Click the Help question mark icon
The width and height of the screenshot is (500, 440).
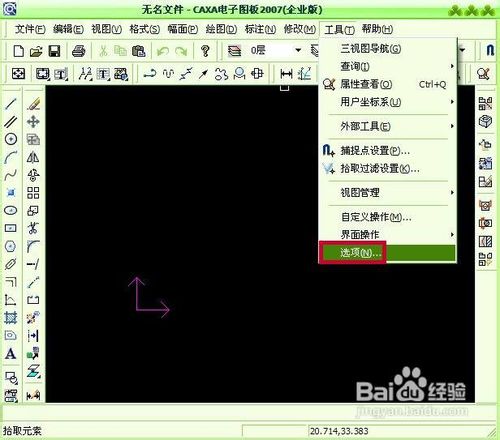[x=205, y=51]
